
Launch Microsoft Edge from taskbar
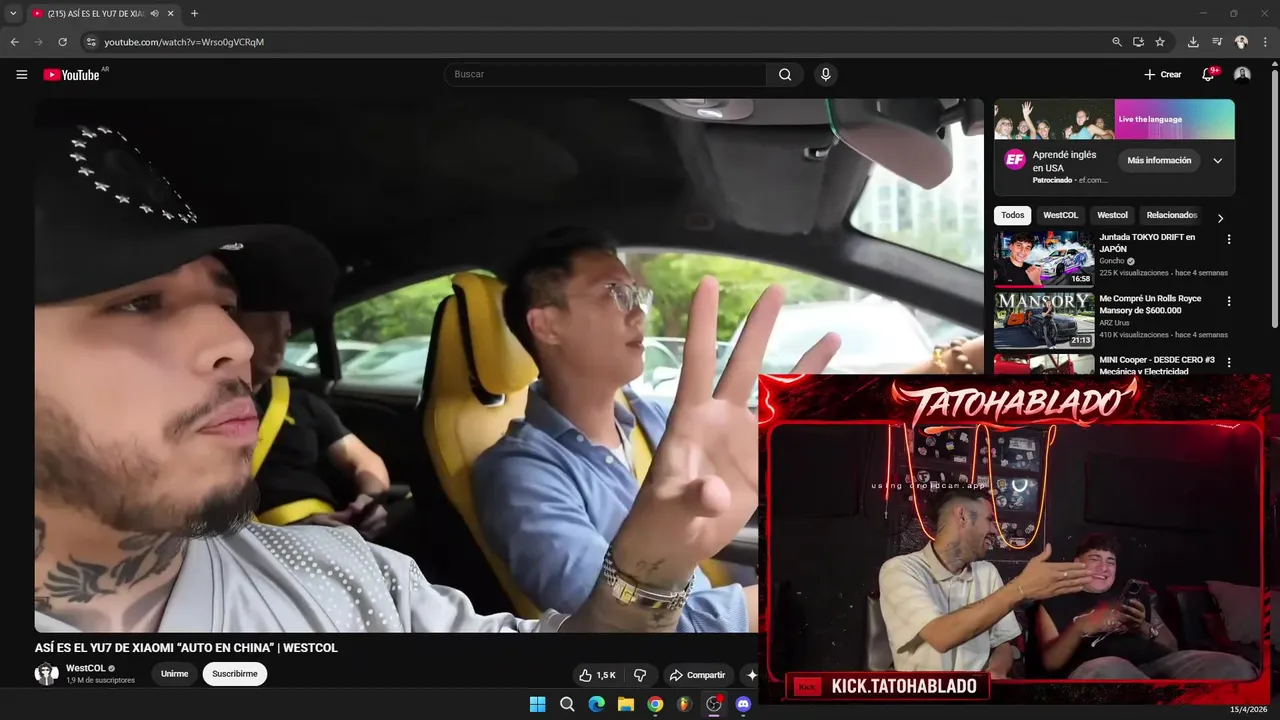point(596,704)
